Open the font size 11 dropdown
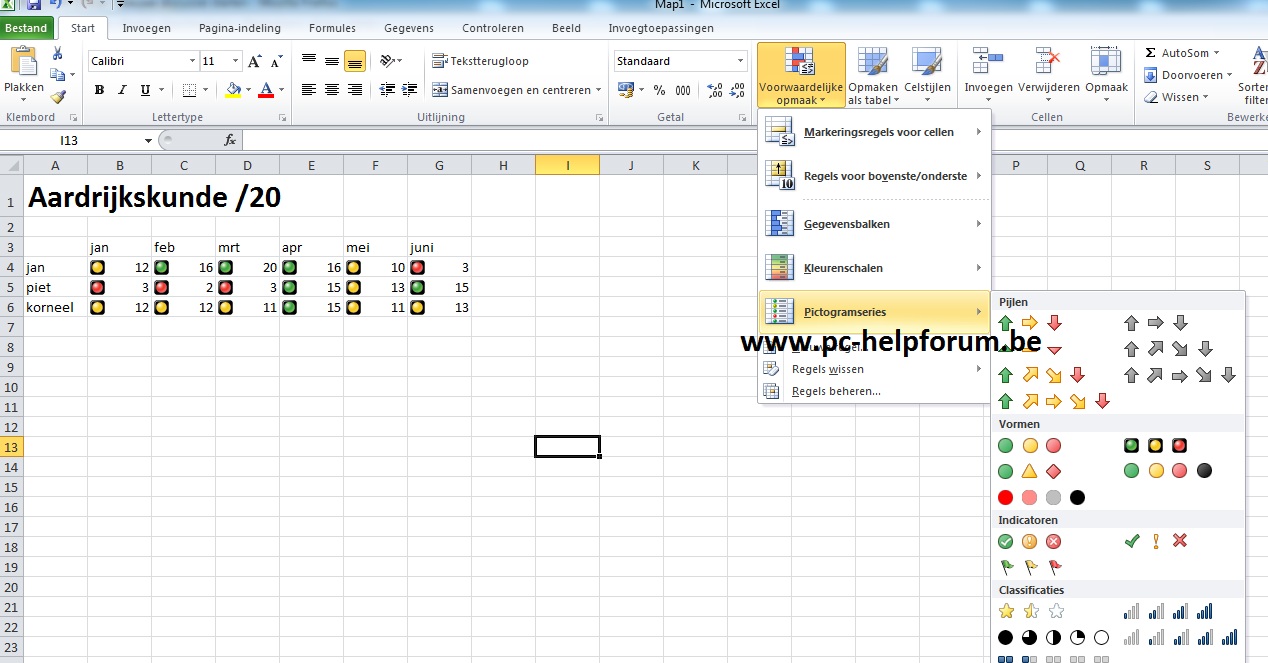The image size is (1268, 663). [235, 61]
